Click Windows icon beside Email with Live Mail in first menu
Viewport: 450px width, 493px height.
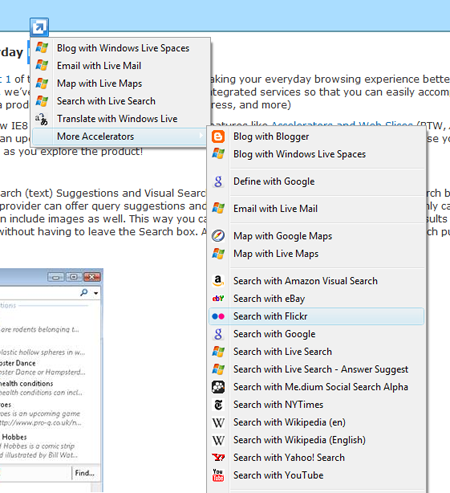coord(42,65)
